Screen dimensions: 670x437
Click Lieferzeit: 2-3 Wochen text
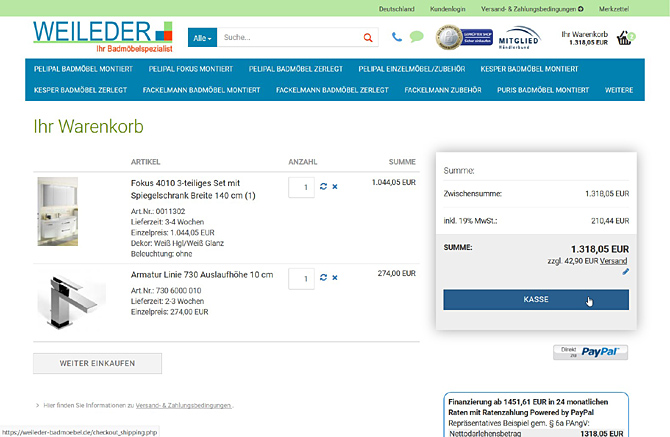168,301
